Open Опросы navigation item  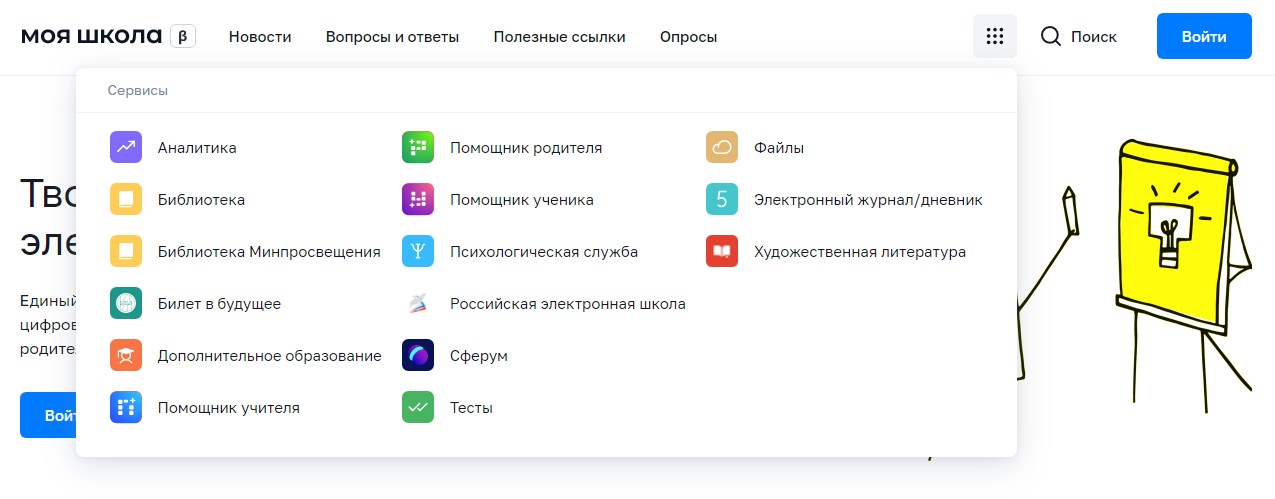point(688,37)
